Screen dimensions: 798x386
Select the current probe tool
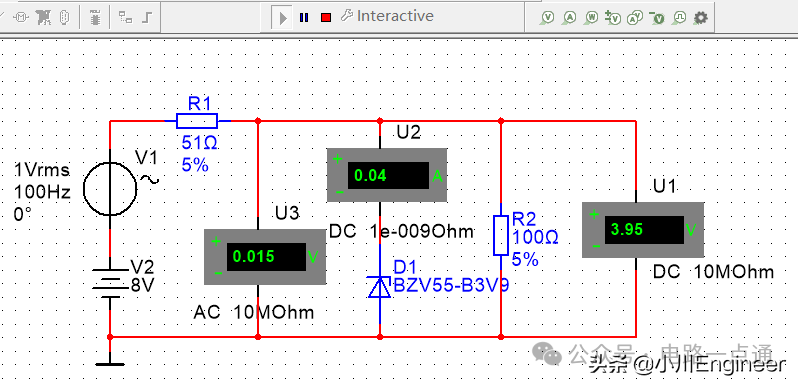point(570,18)
